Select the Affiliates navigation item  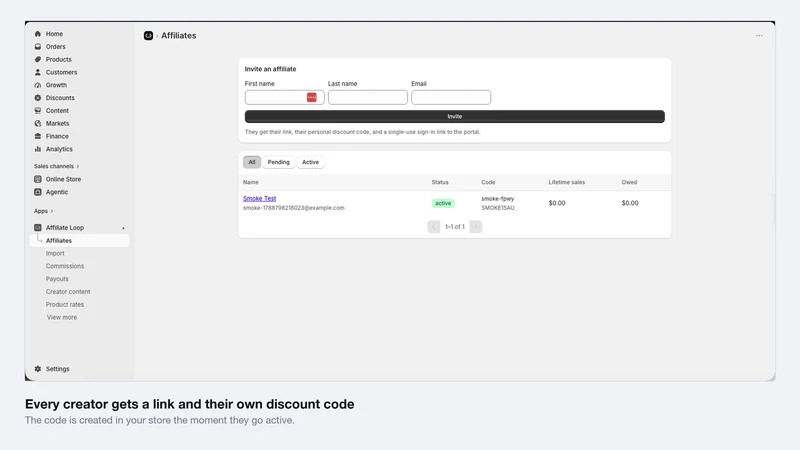[80, 240]
